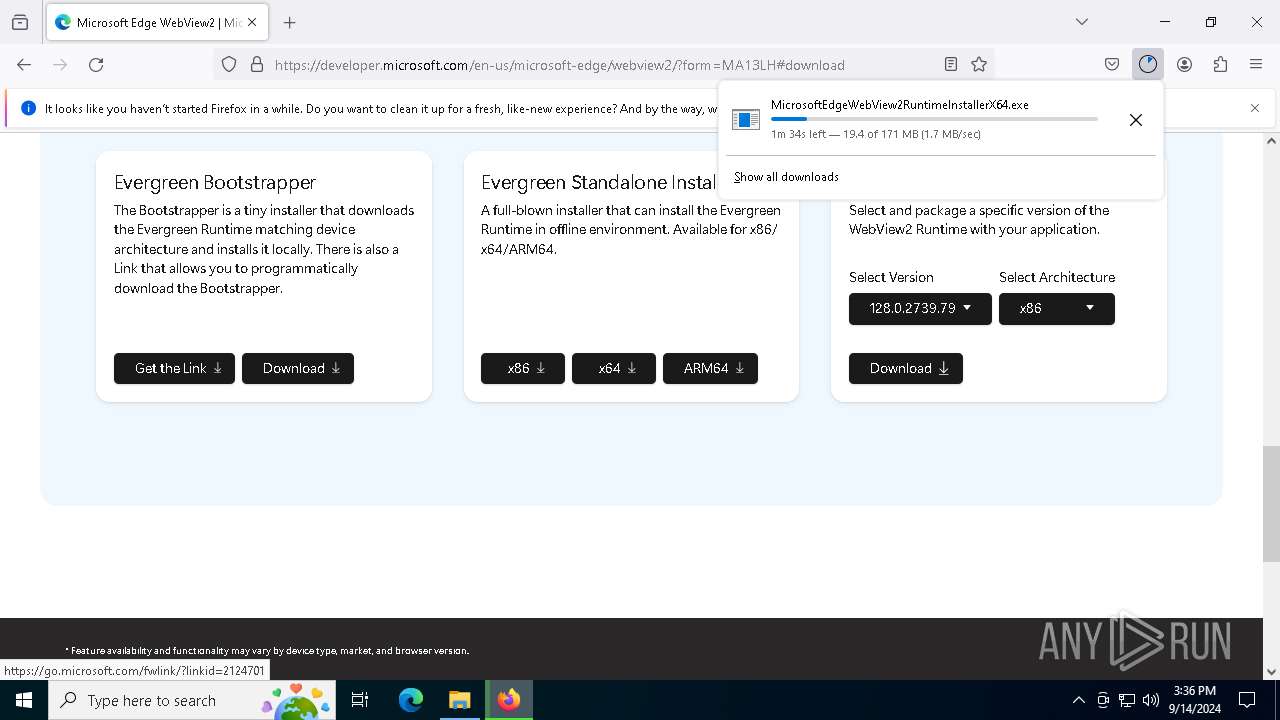The height and width of the screenshot is (720, 1280).
Task: Open the Windows Start menu
Action: (x=24, y=700)
